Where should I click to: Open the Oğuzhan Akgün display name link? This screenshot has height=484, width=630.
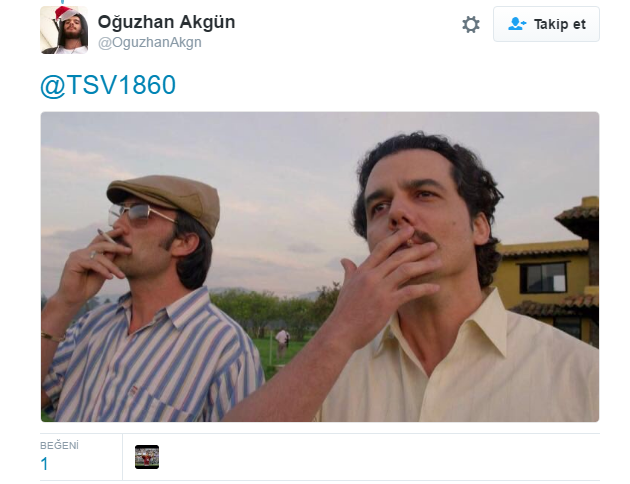click(166, 22)
